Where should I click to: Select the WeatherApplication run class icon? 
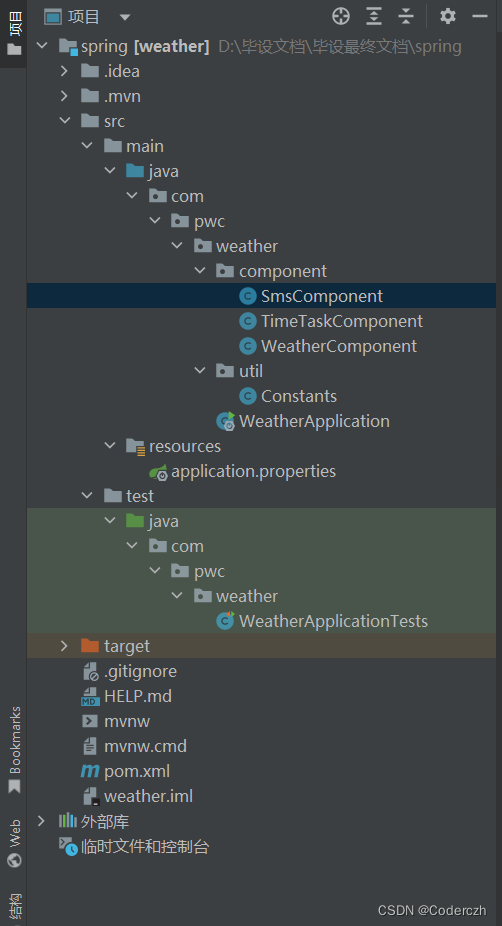point(226,421)
